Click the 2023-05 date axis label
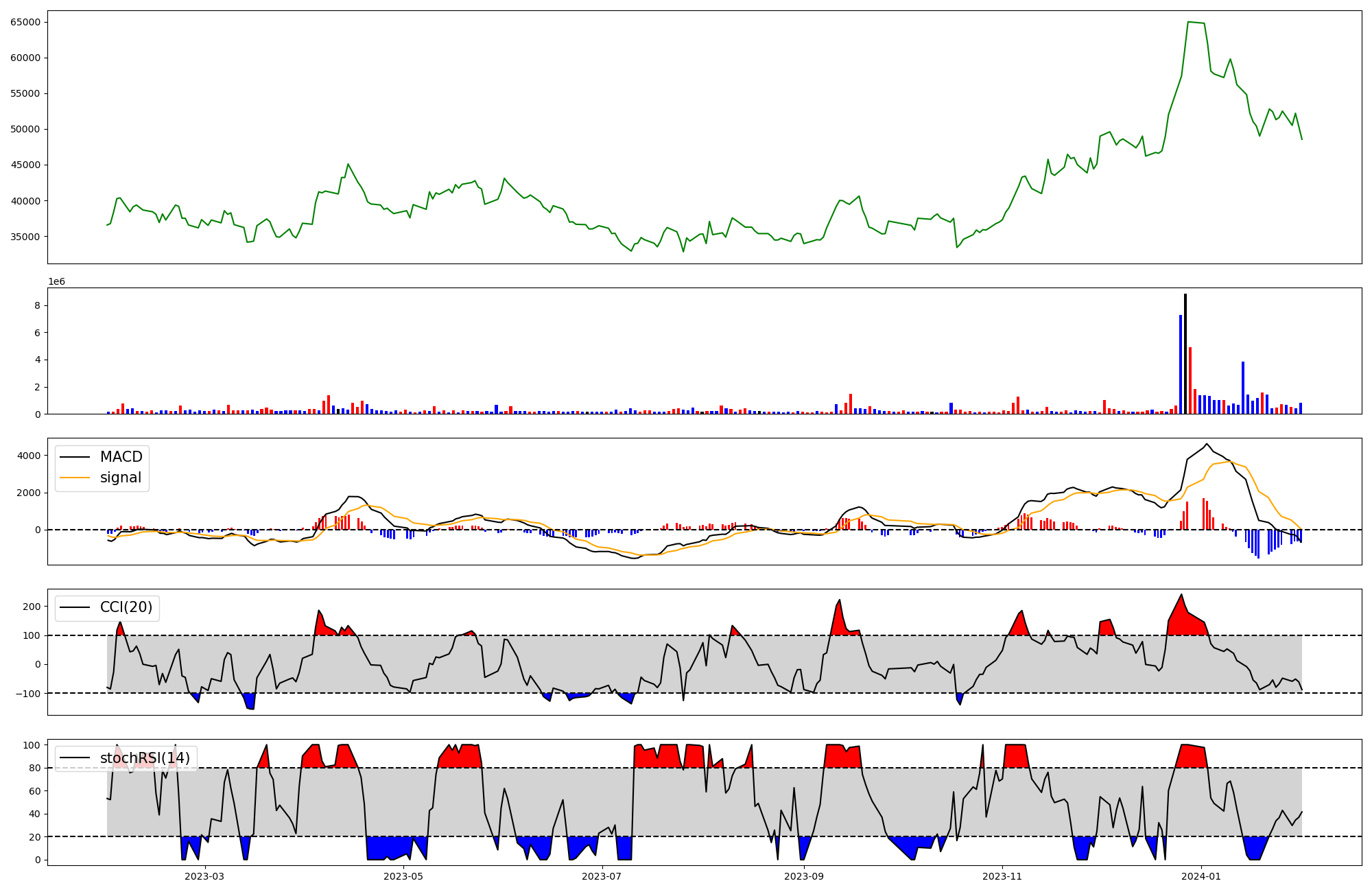 403,876
